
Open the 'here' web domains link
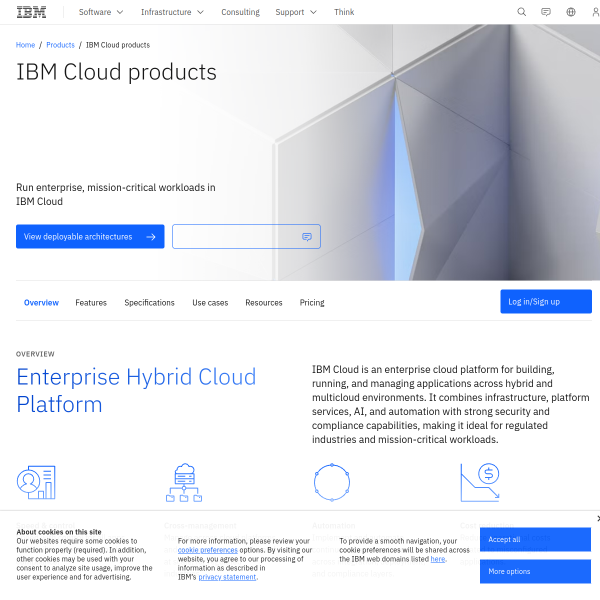coord(438,559)
